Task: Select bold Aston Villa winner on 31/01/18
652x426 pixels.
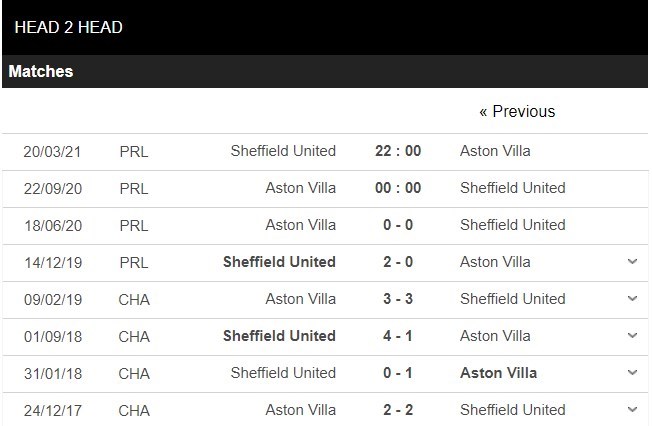Action: click(498, 373)
